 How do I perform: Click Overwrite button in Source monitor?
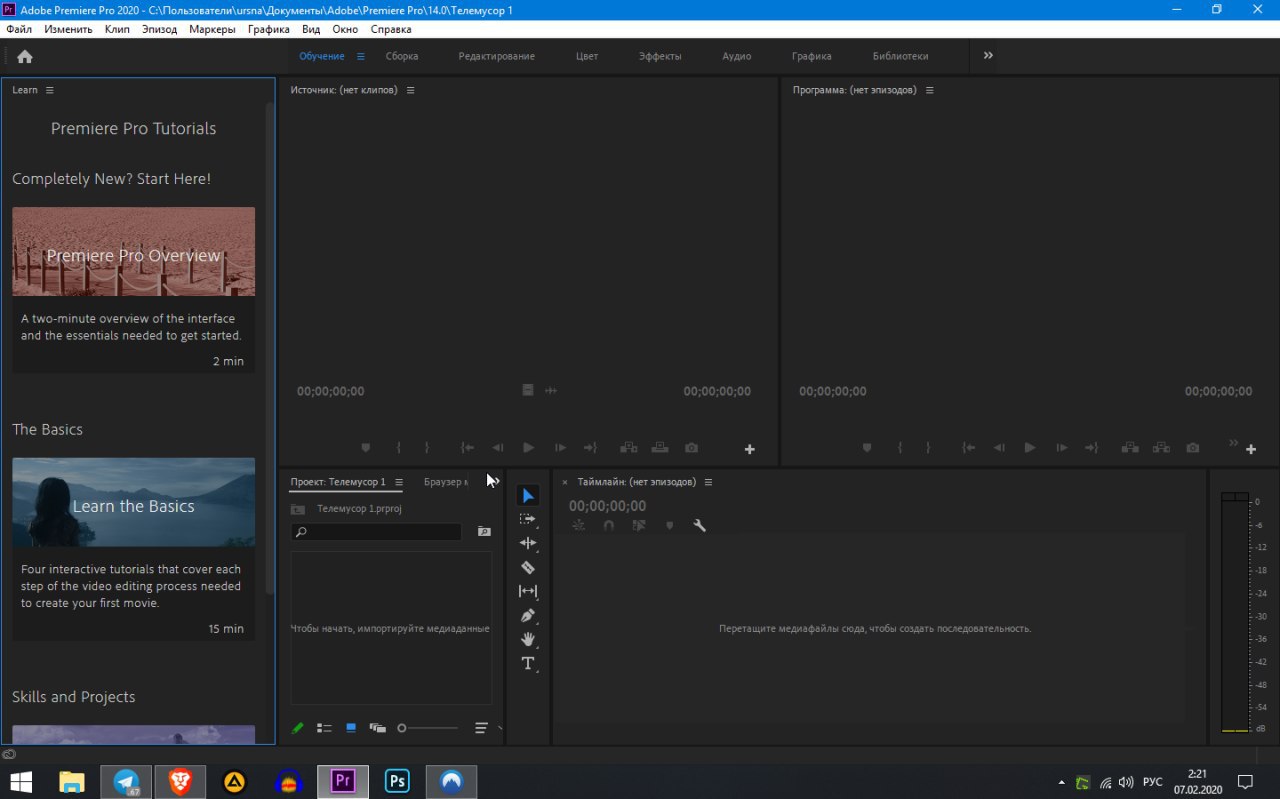tap(659, 448)
